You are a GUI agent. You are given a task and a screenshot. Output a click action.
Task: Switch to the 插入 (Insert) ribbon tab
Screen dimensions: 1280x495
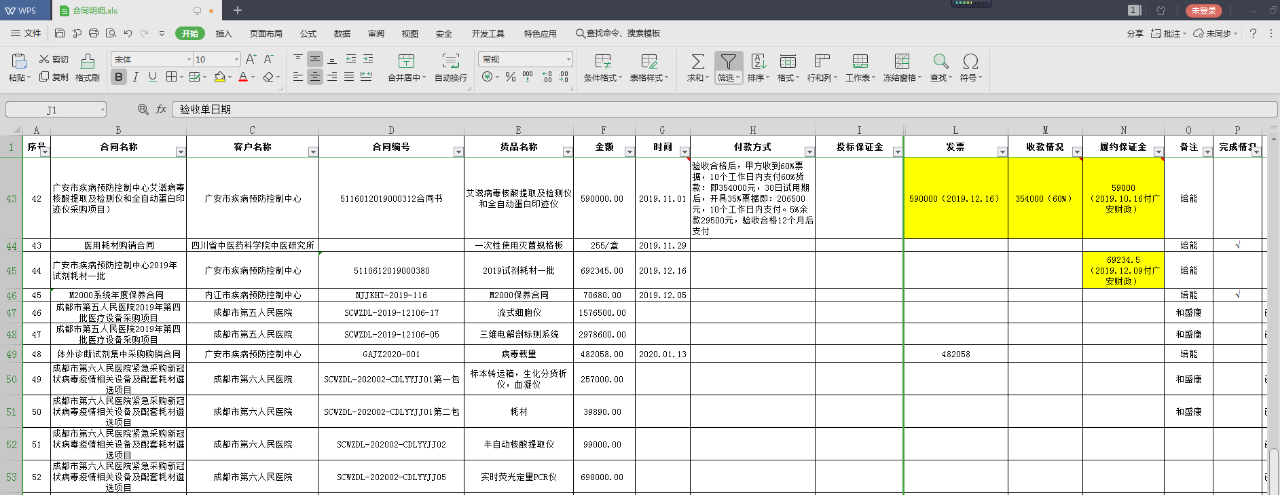(x=224, y=34)
